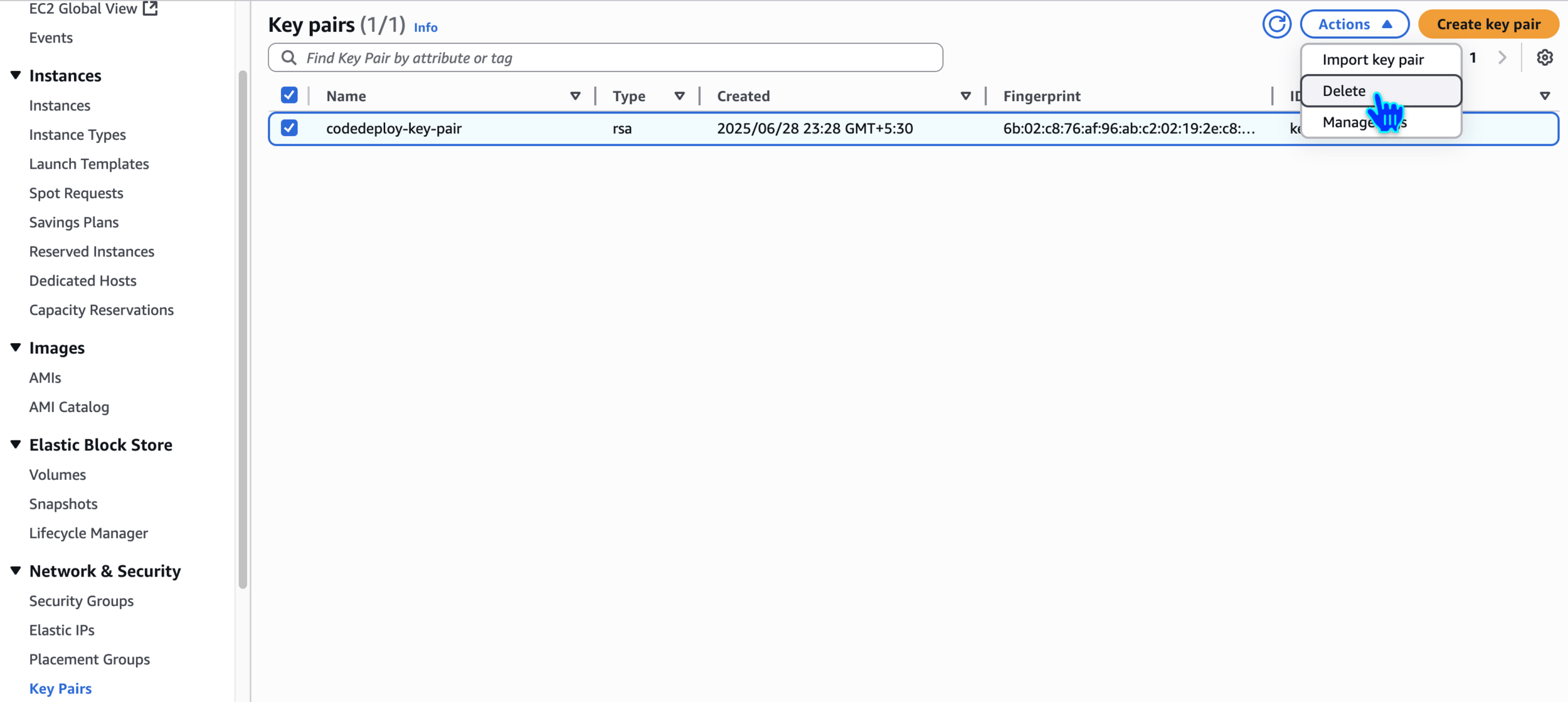Choose Delete from the Actions menu
Viewport: 1568px width, 702px height.
pyautogui.click(x=1344, y=91)
